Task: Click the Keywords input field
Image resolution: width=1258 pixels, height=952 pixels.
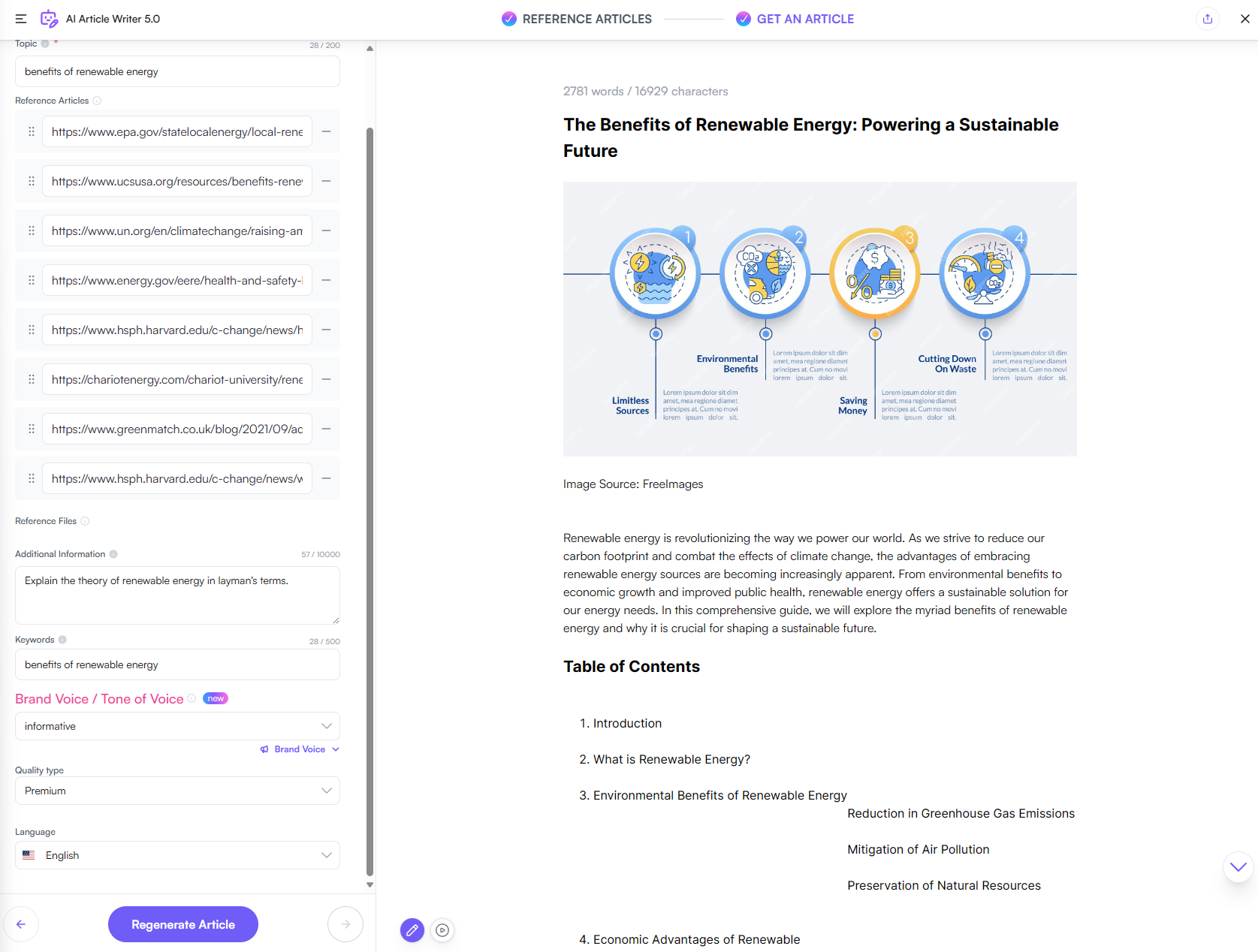Action: [177, 664]
